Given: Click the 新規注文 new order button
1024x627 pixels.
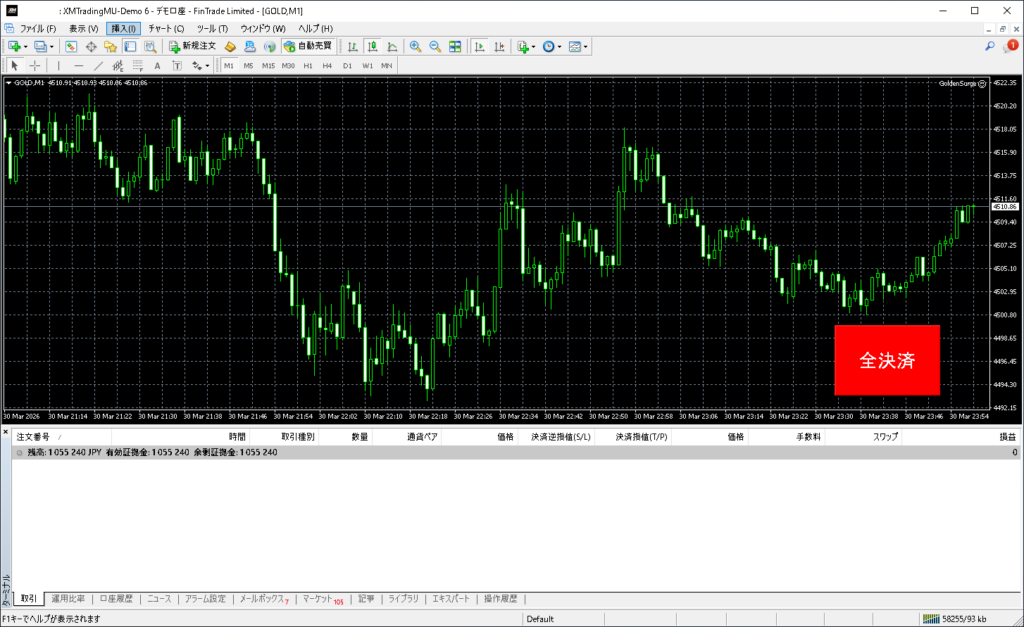Looking at the screenshot, I should click(191, 46).
